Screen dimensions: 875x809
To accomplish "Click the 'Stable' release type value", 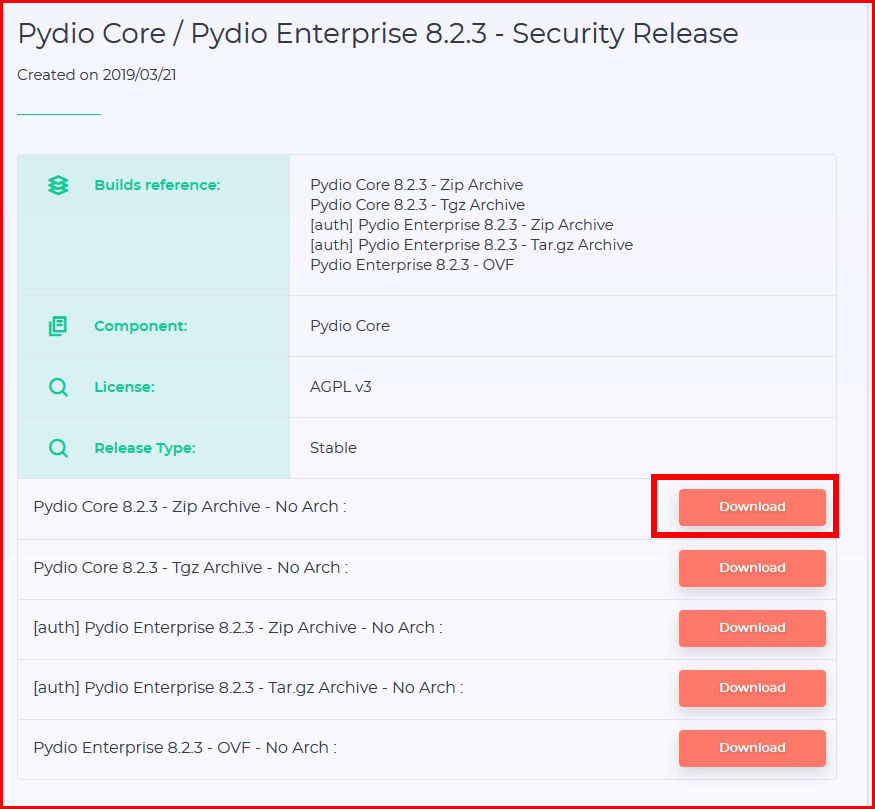I will (x=333, y=448).
